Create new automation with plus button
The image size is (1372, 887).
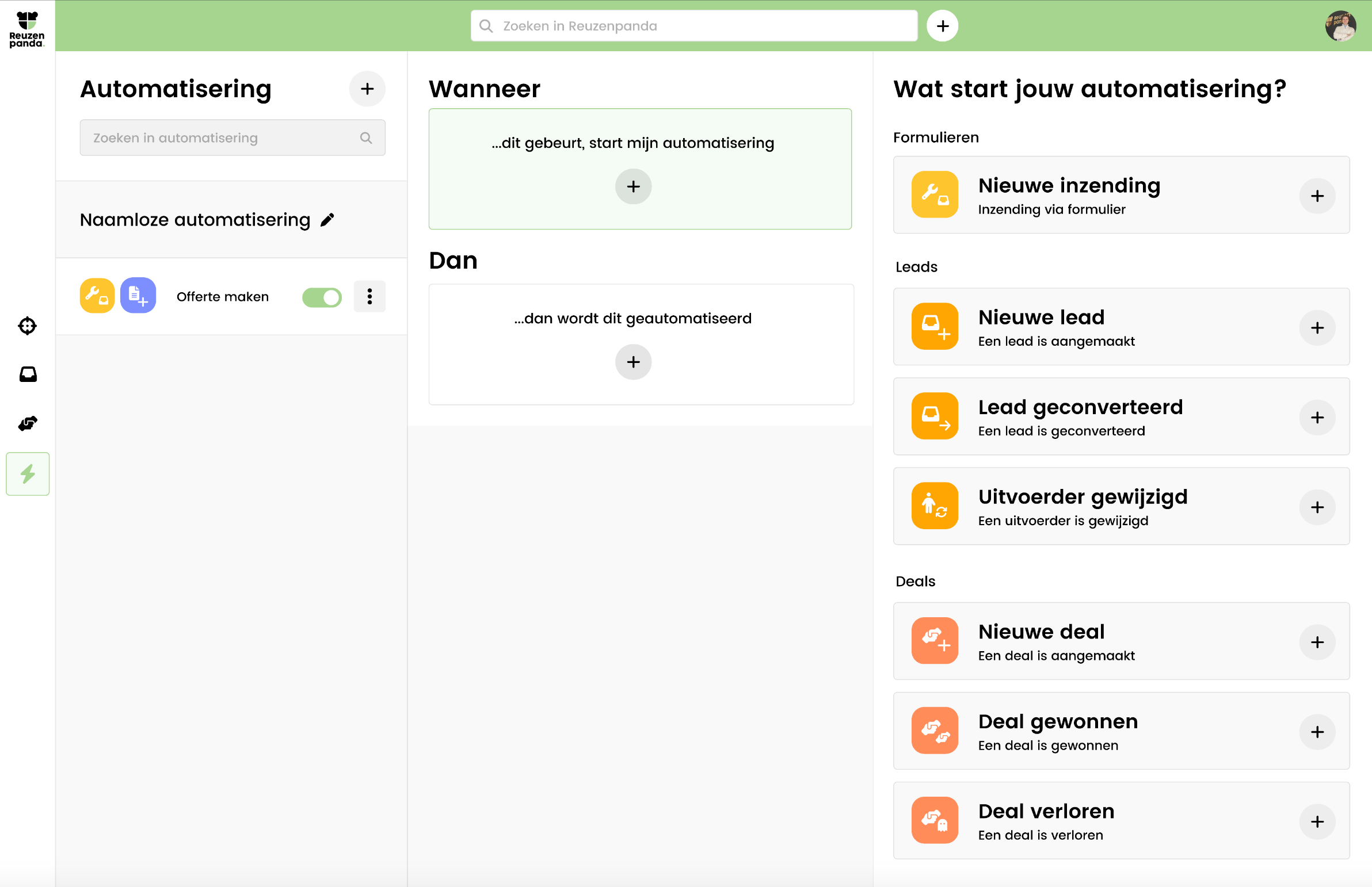tap(367, 89)
